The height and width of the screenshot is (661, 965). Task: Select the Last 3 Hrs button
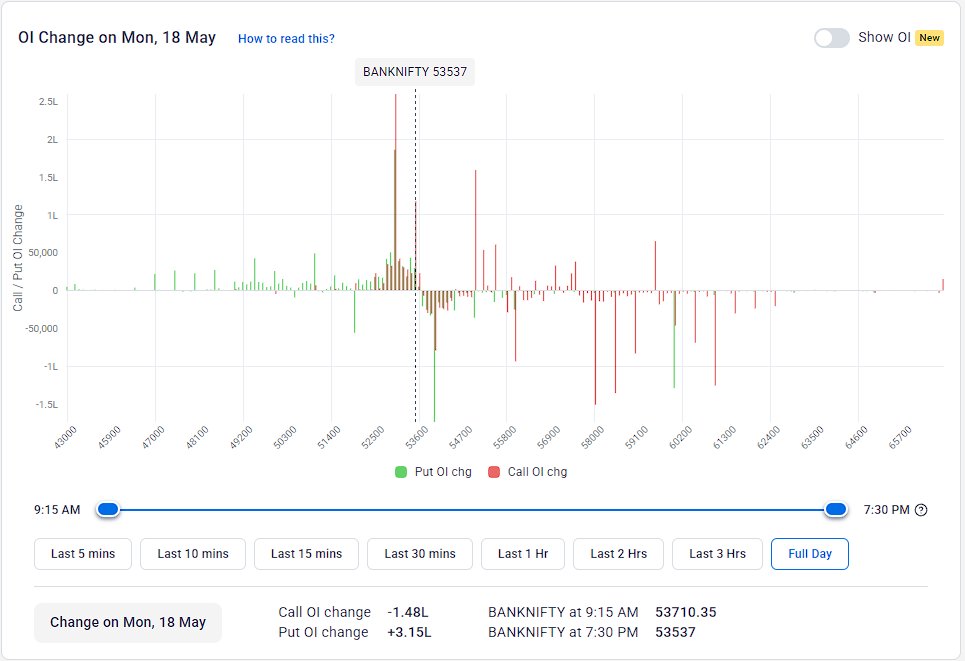tap(718, 554)
